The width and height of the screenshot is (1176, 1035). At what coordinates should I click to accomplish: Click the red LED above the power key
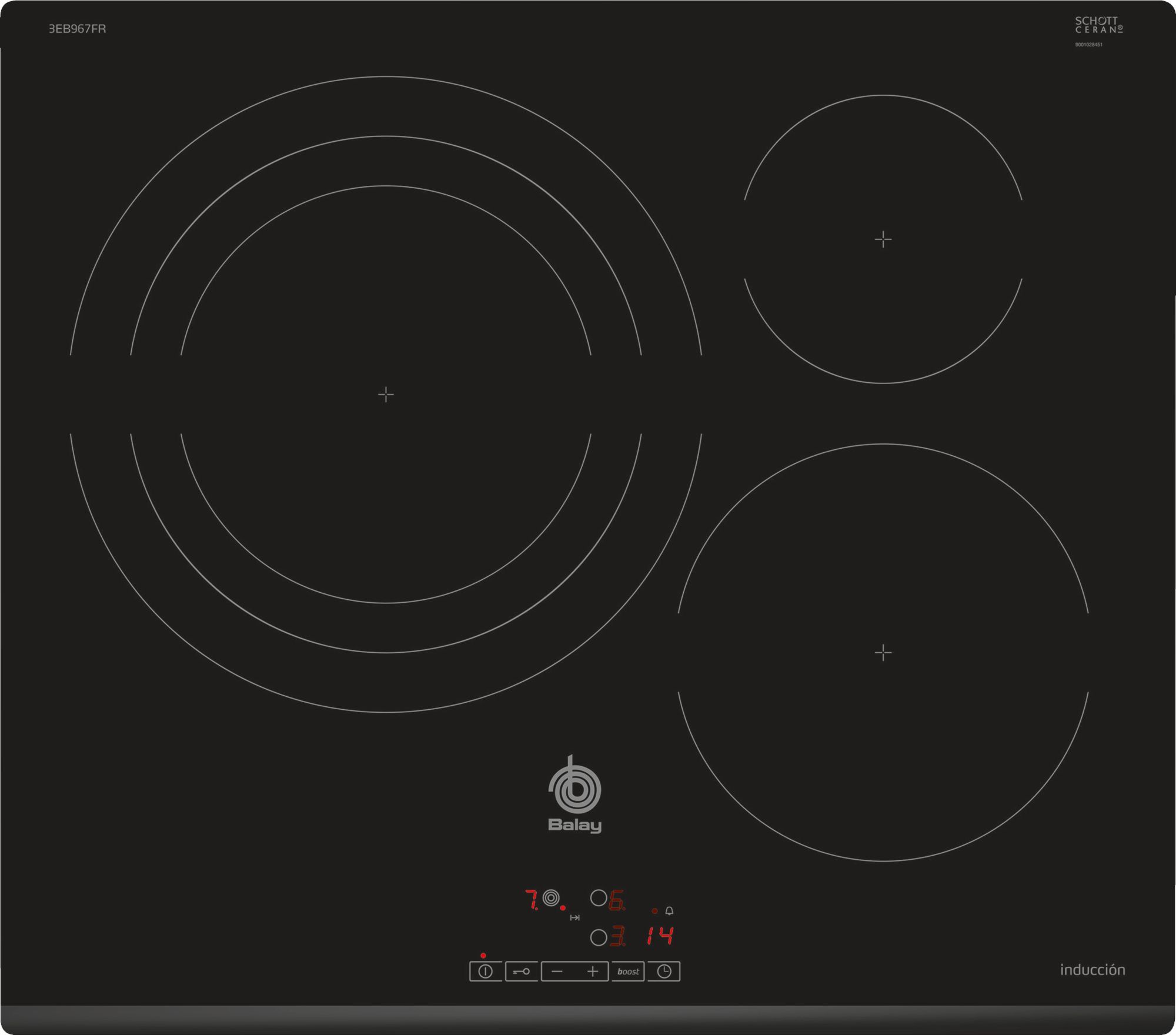(x=483, y=956)
